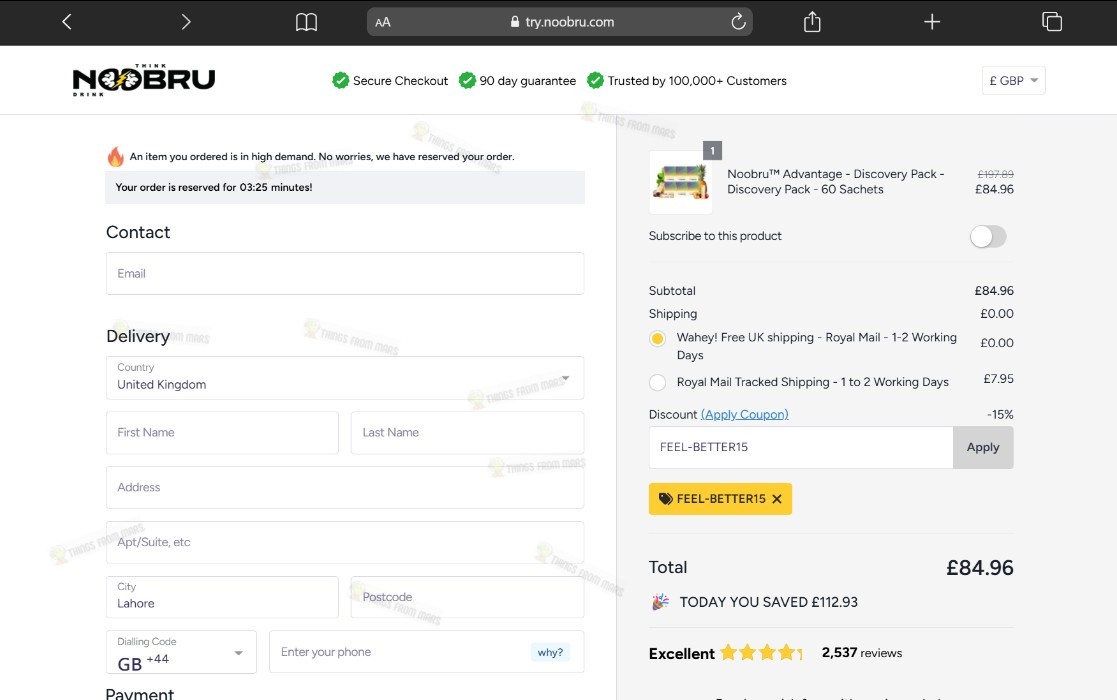1117x700 pixels.
Task: Open the £ GBP currency dropdown
Action: coord(1013,80)
